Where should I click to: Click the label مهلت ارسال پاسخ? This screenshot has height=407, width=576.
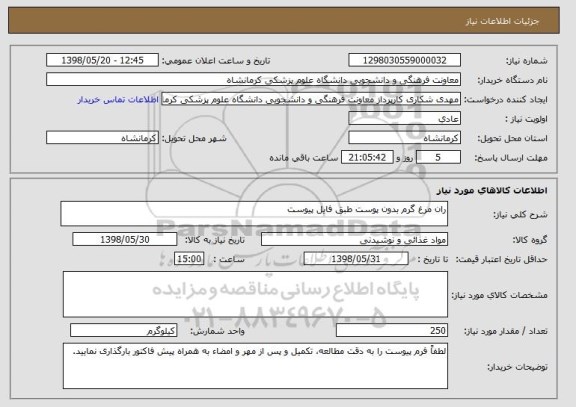511,158
